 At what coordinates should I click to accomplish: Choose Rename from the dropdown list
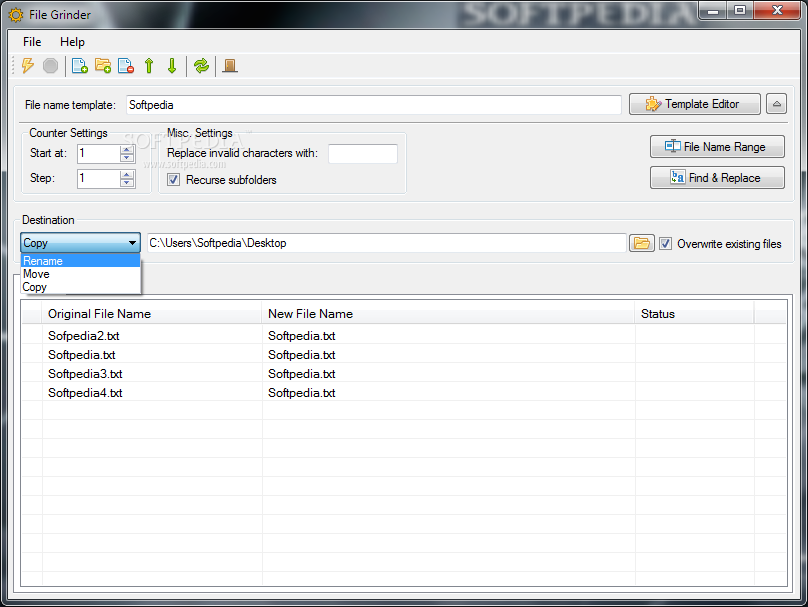pos(80,261)
